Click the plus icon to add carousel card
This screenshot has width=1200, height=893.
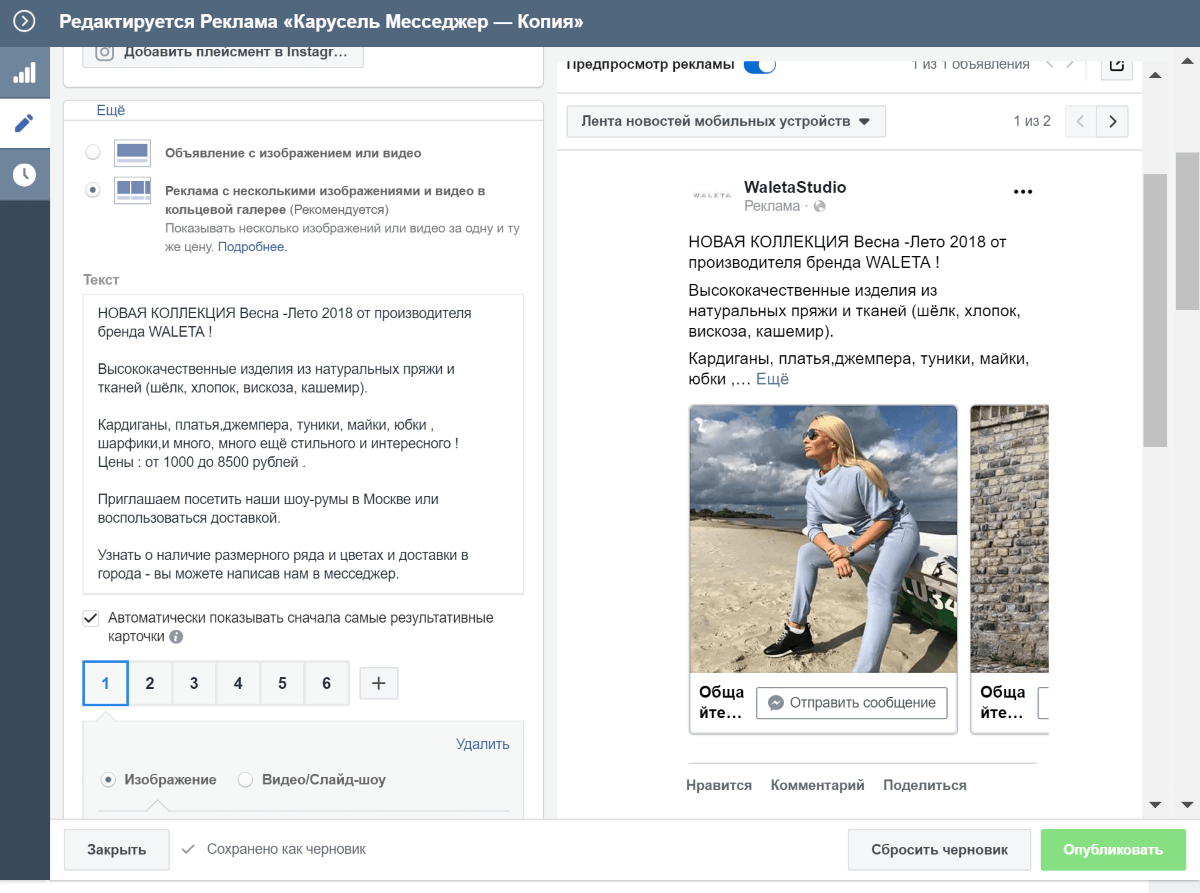(379, 683)
